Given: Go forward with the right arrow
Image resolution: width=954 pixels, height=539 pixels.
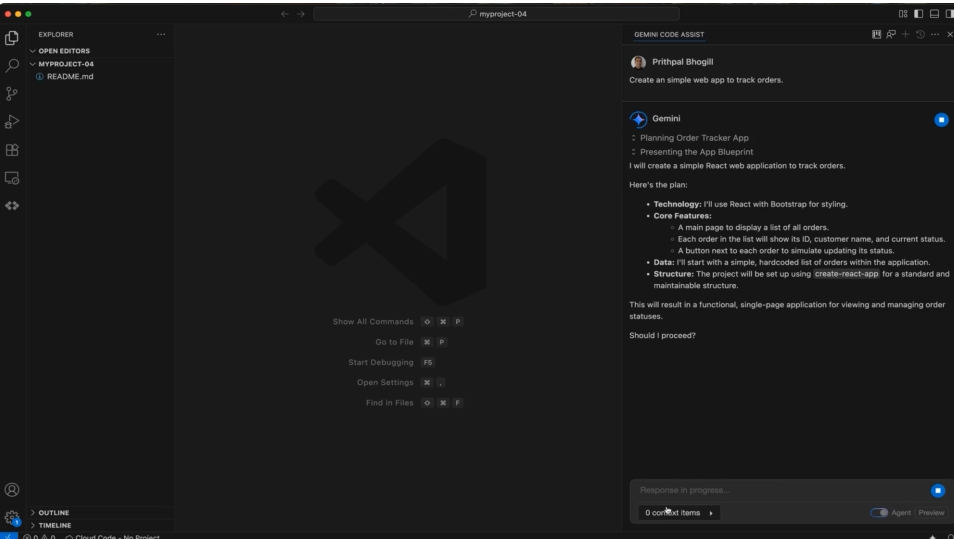Looking at the screenshot, I should 301,14.
